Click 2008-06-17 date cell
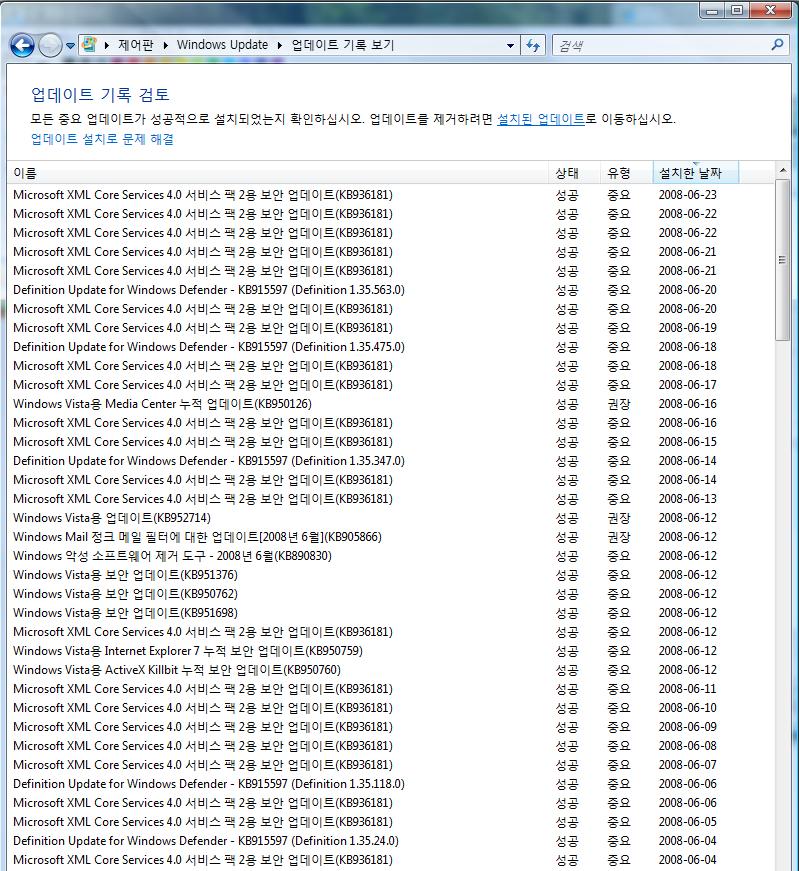 point(688,385)
